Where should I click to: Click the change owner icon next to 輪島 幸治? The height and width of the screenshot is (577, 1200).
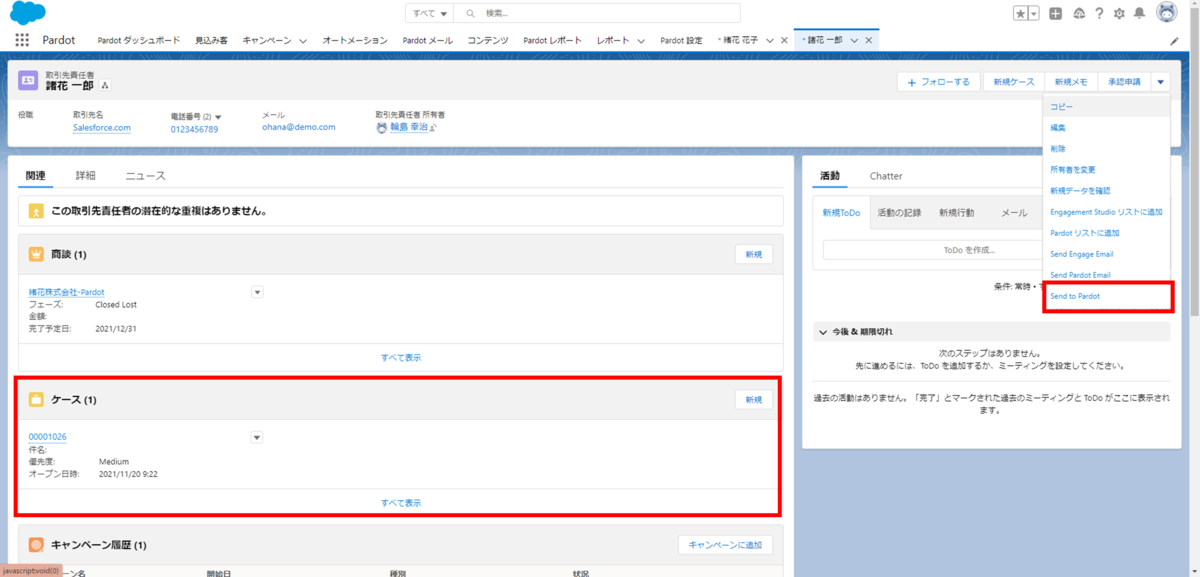click(x=433, y=128)
